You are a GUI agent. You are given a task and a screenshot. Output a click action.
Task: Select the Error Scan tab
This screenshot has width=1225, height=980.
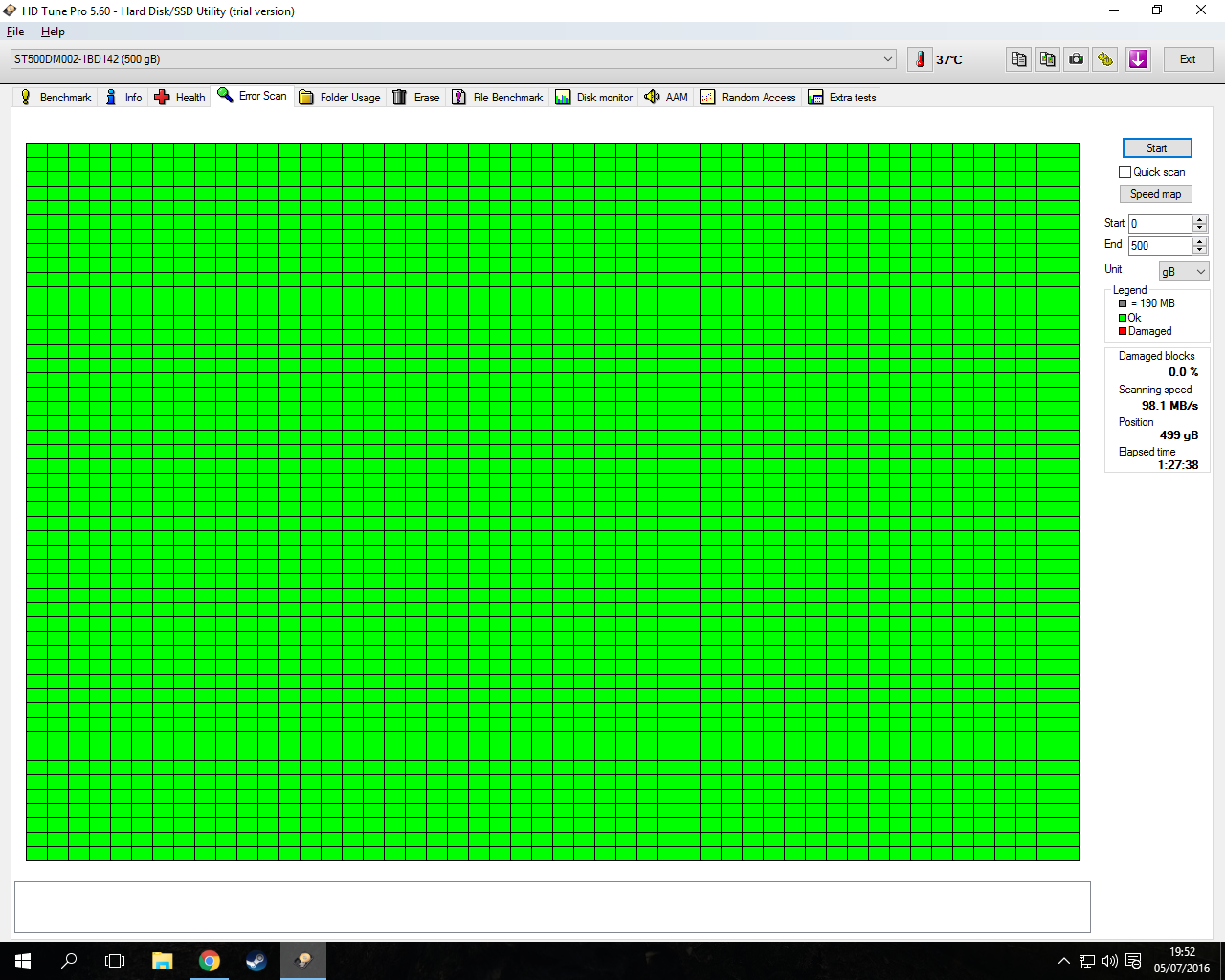253,96
